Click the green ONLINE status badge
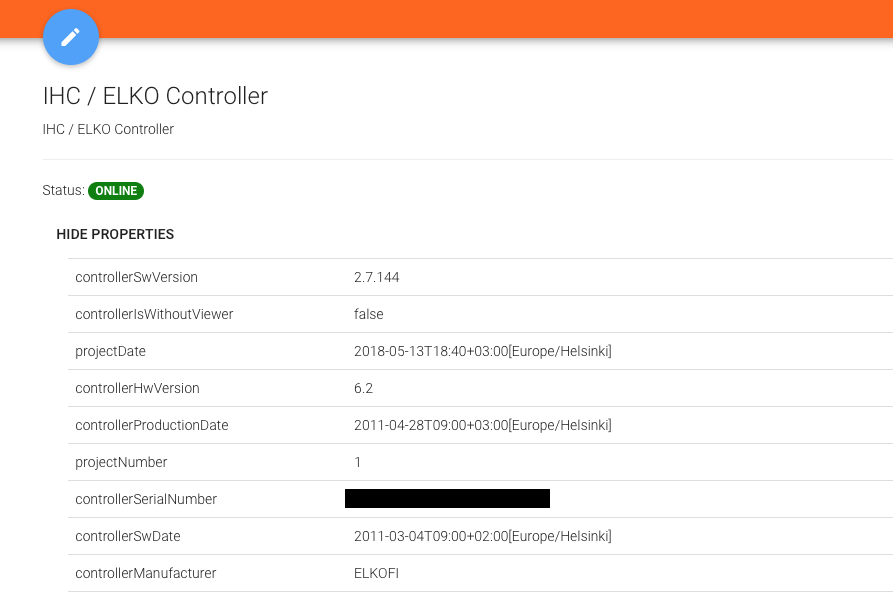This screenshot has width=893, height=613. 116,191
